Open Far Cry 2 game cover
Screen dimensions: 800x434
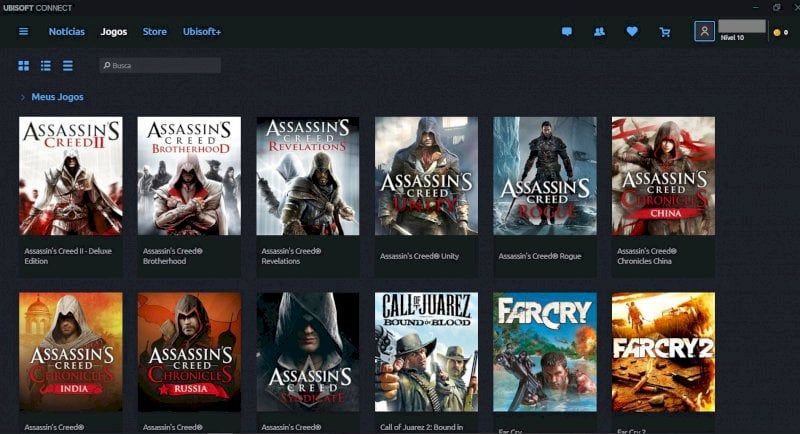coord(663,352)
